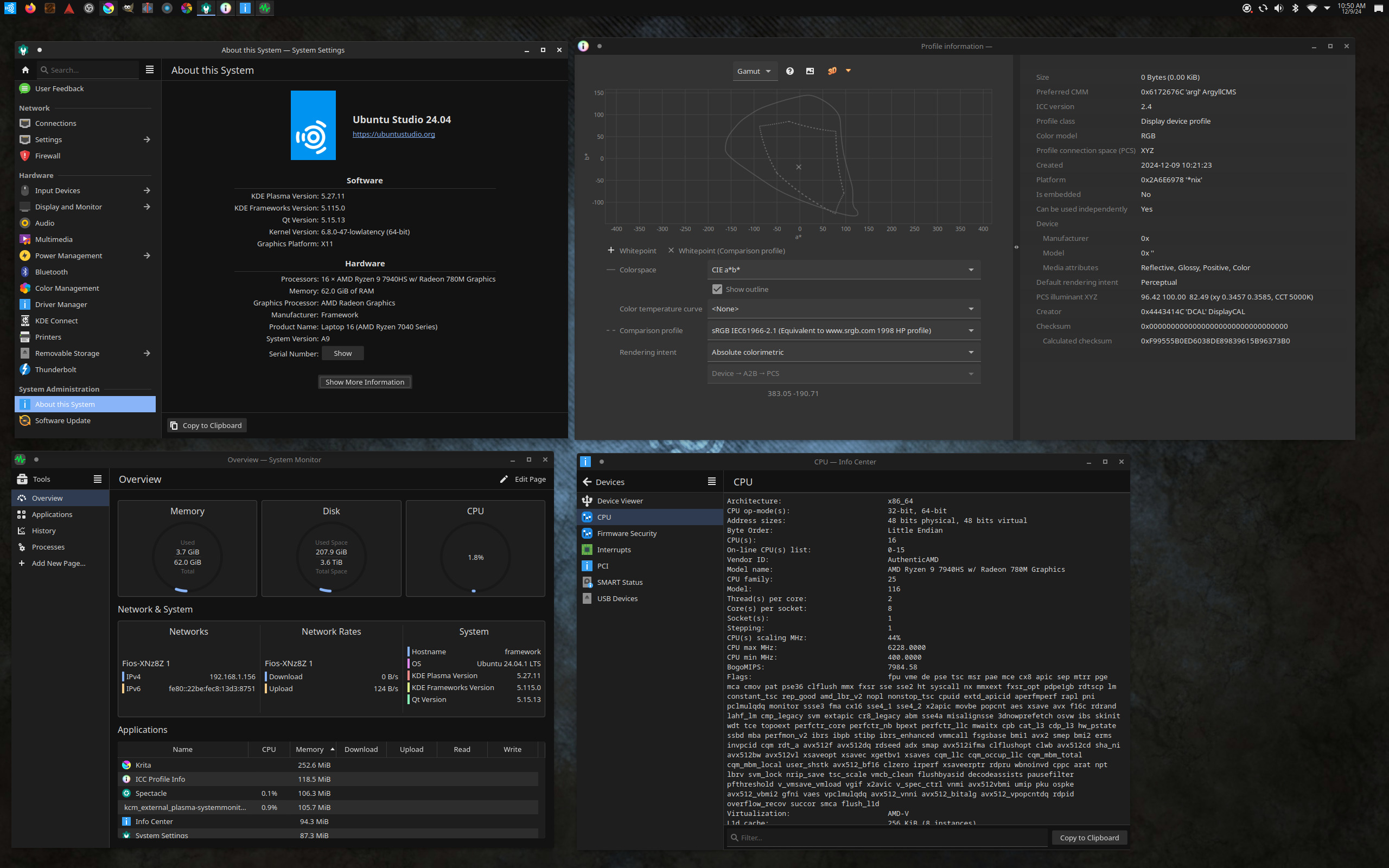Expand Input Devices settings category
This screenshot has width=1389, height=868.
pos(85,190)
